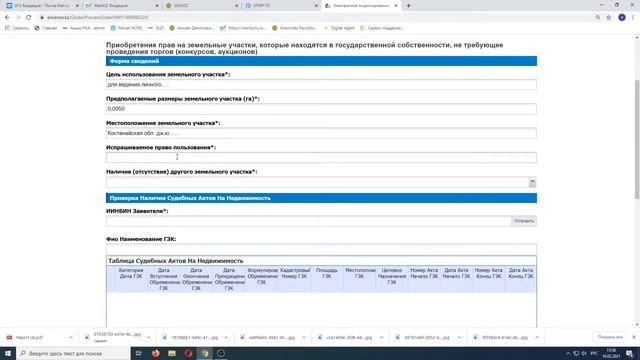This screenshot has height=360, width=640.
Task: Click the Показать все downloads button
Action: click(610, 337)
